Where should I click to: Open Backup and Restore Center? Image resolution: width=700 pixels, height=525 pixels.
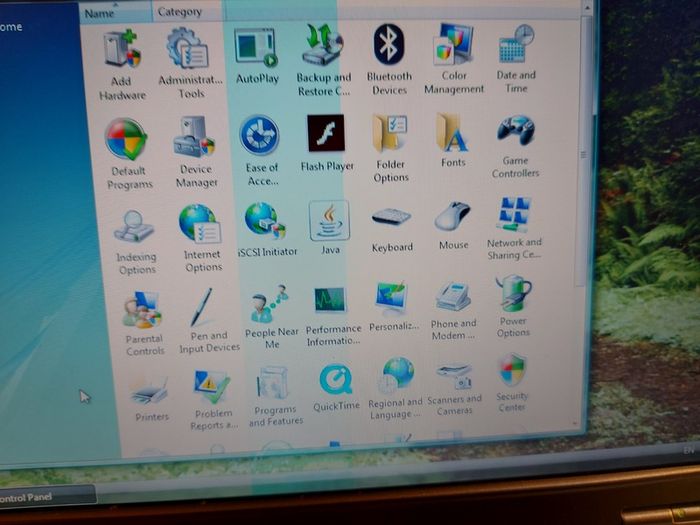(x=324, y=60)
